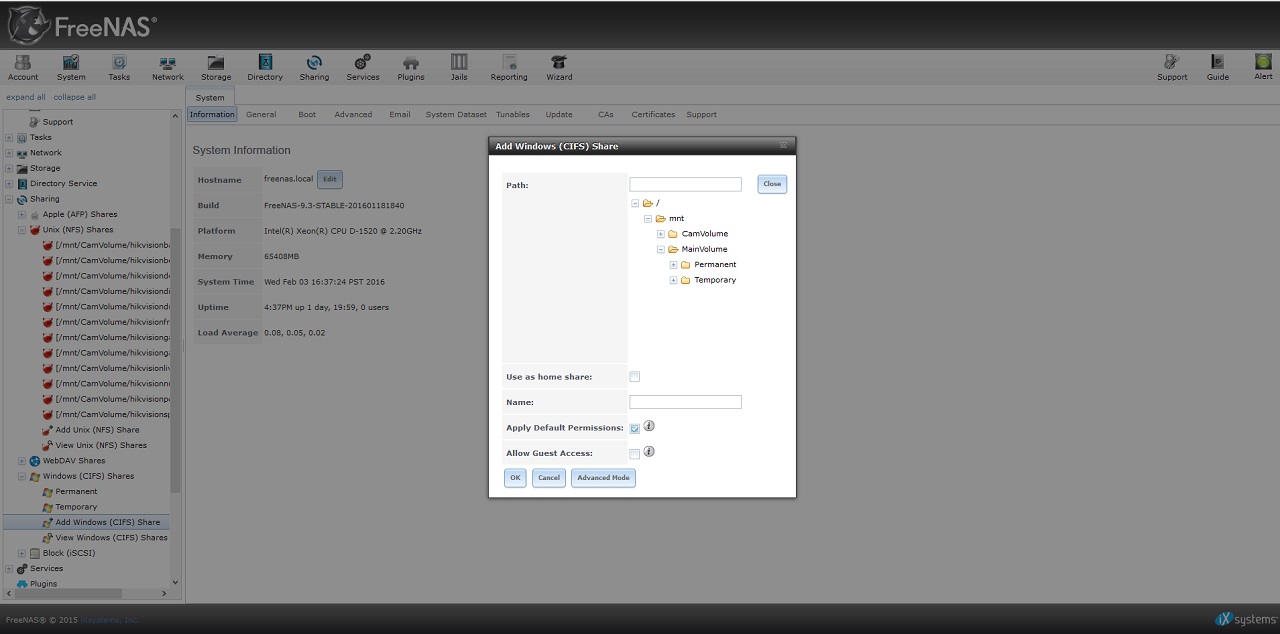Expand WebDAV Shares in sidebar
This screenshot has height=634, width=1280.
pos(22,461)
